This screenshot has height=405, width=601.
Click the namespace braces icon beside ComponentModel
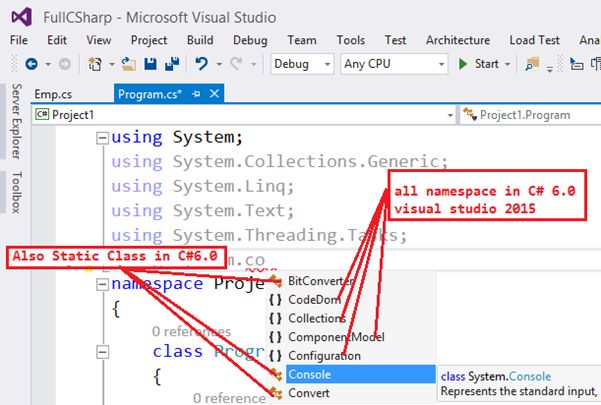(x=275, y=337)
